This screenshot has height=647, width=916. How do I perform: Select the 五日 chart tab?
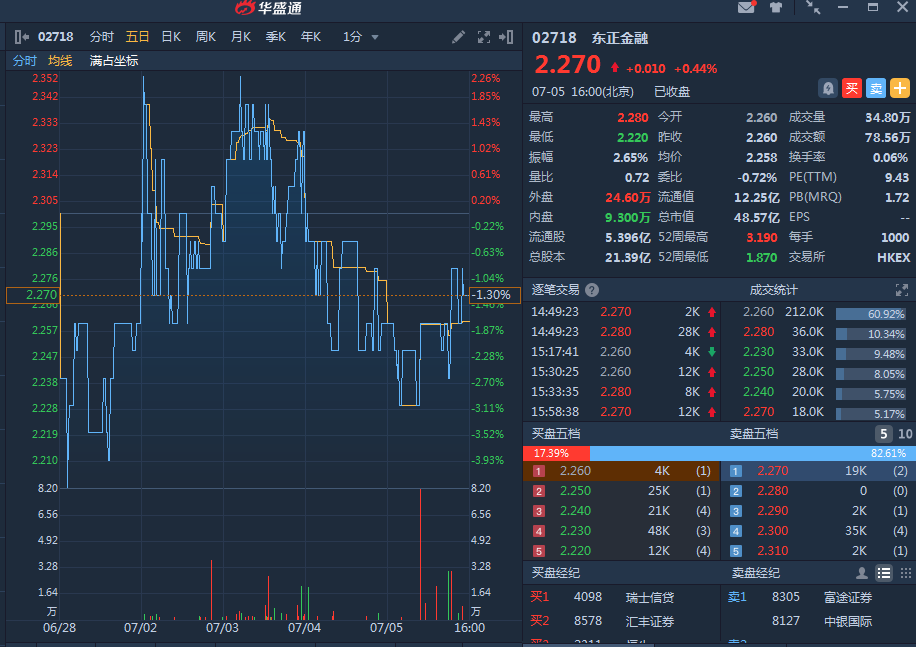point(137,37)
